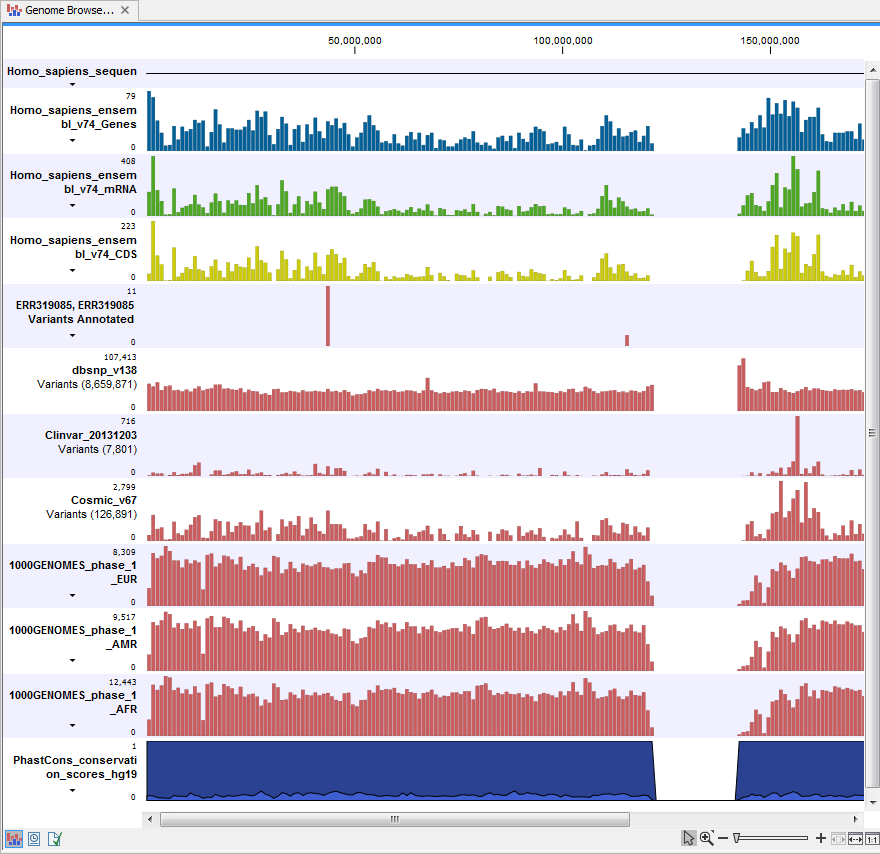This screenshot has height=854, width=880.
Task: Expand the ERR319085 Variants Annotated track menu
Action: pos(70,333)
